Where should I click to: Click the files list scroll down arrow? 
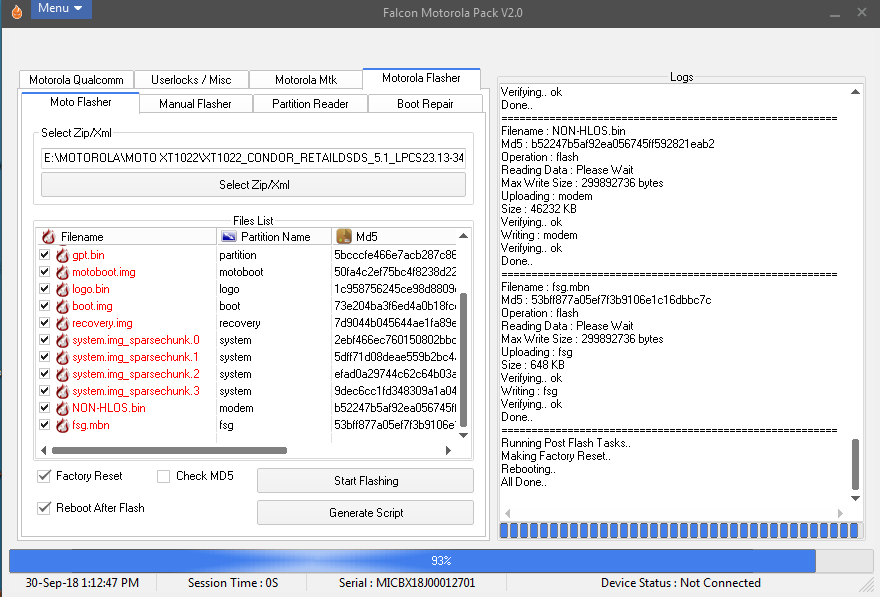point(463,435)
